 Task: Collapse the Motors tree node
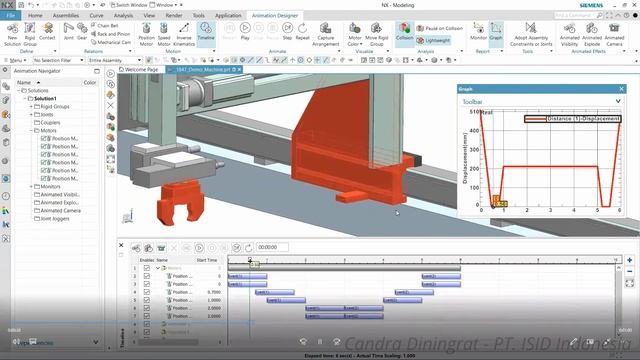(31, 131)
